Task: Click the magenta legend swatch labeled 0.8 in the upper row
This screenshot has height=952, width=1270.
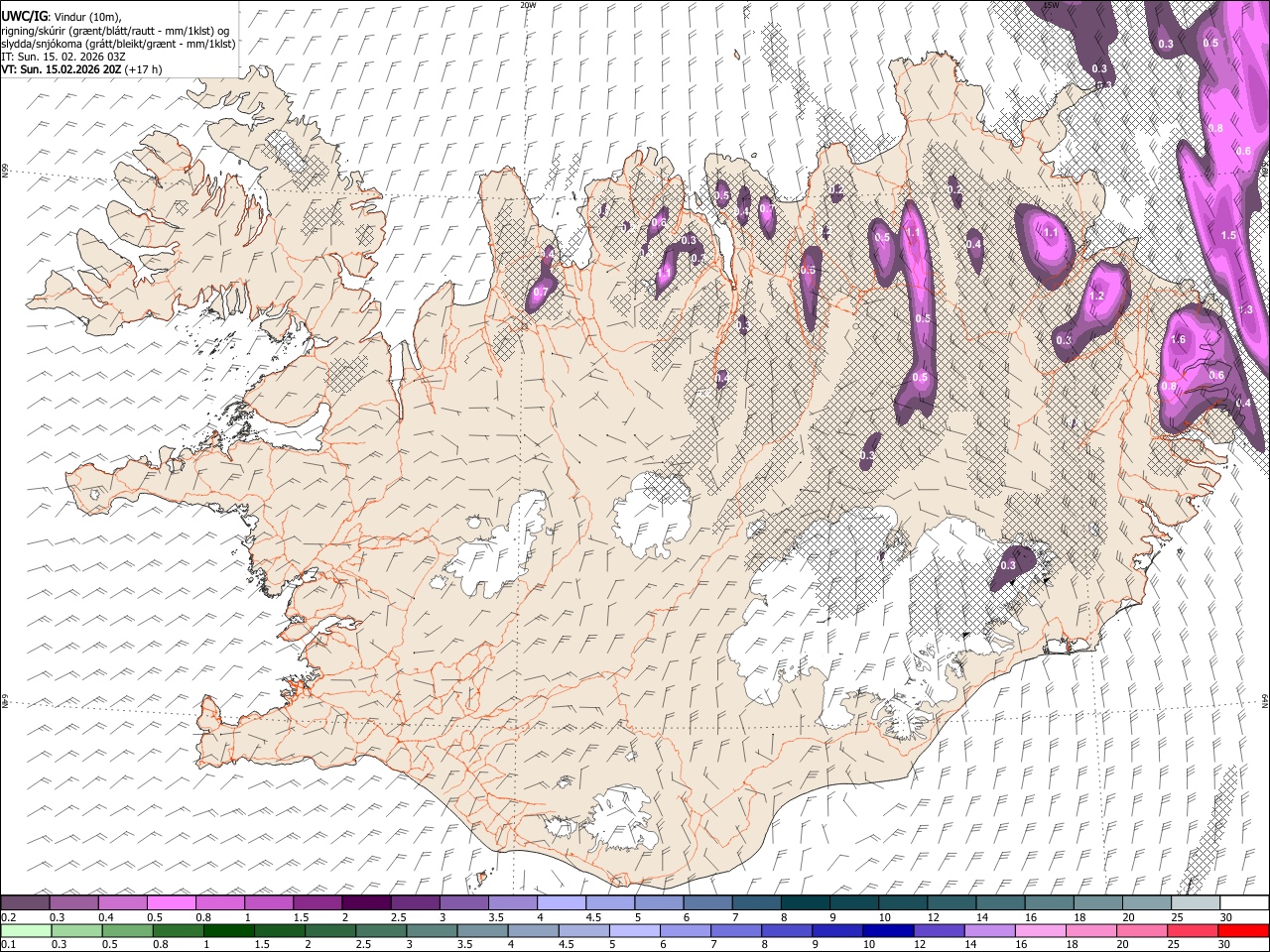Action: point(220,902)
